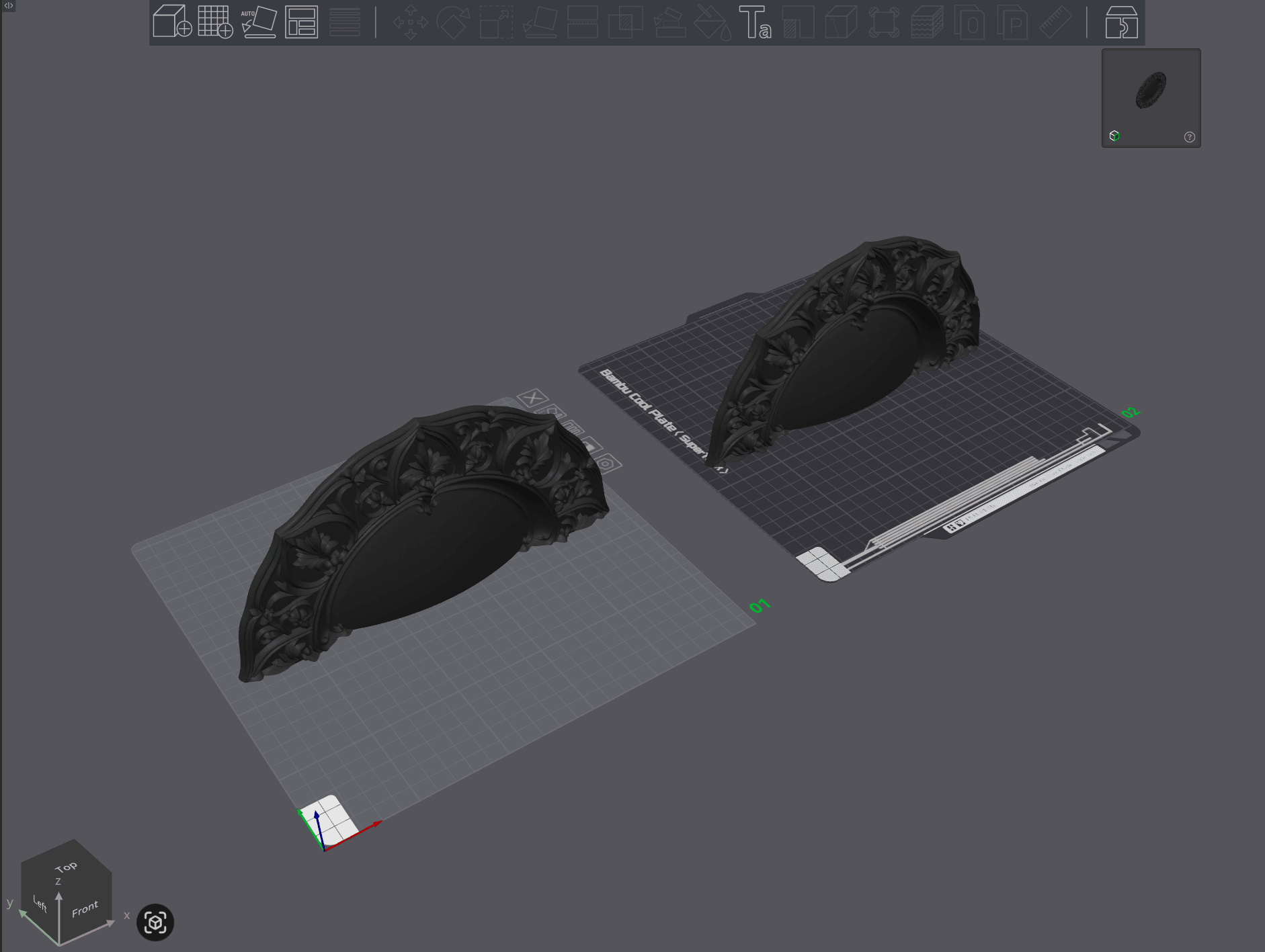1265x952 pixels.
Task: Click the X remove icon on plate 01
Action: coord(532,398)
